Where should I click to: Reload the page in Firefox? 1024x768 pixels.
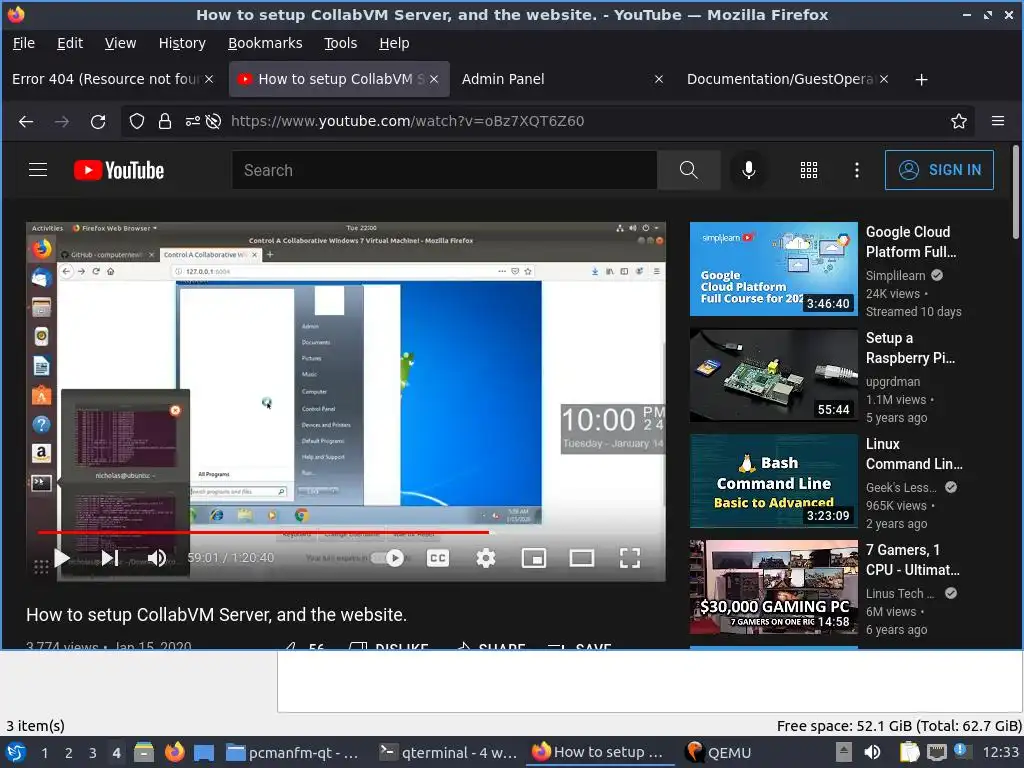click(x=98, y=121)
